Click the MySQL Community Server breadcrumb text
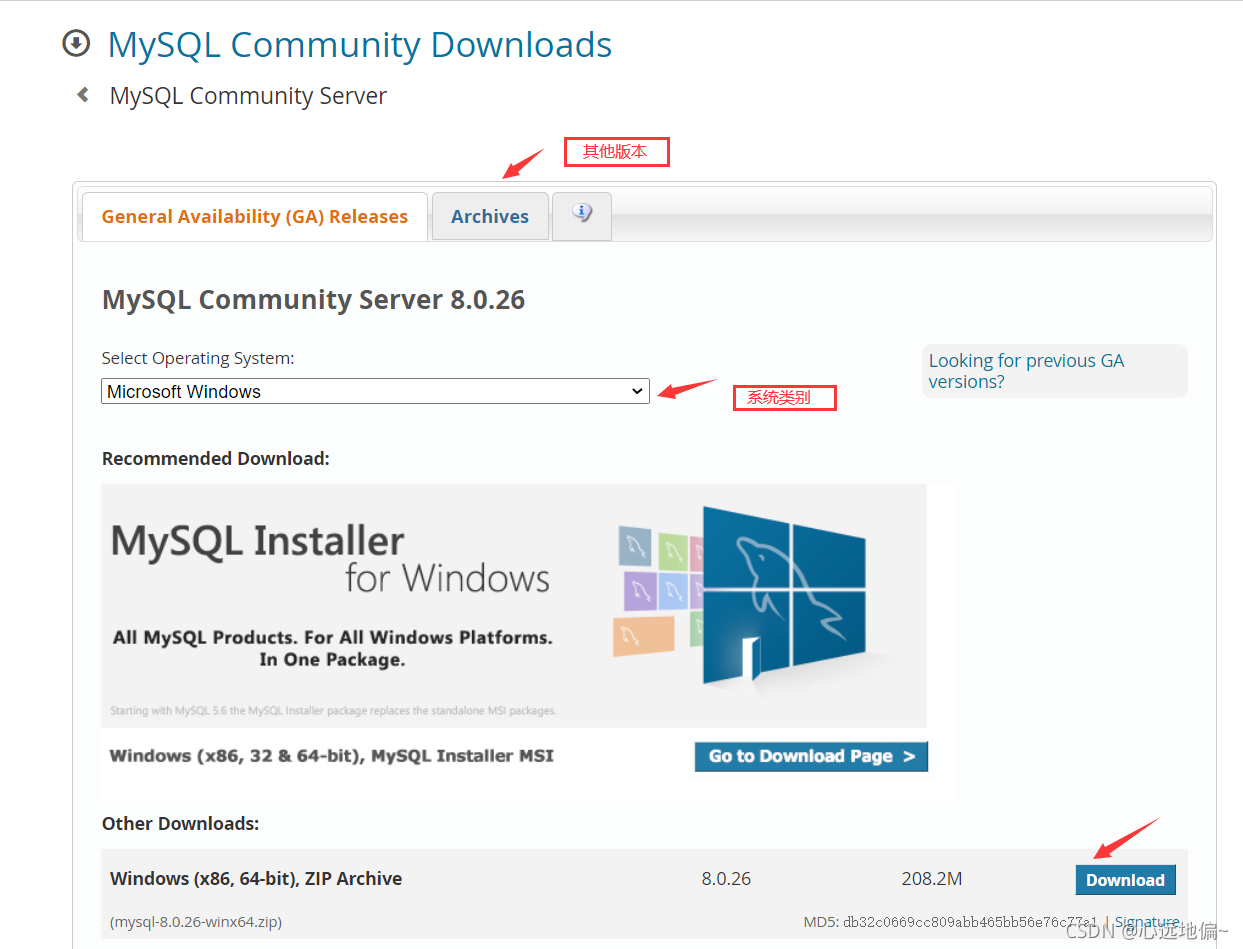The height and width of the screenshot is (949, 1243). (x=248, y=96)
